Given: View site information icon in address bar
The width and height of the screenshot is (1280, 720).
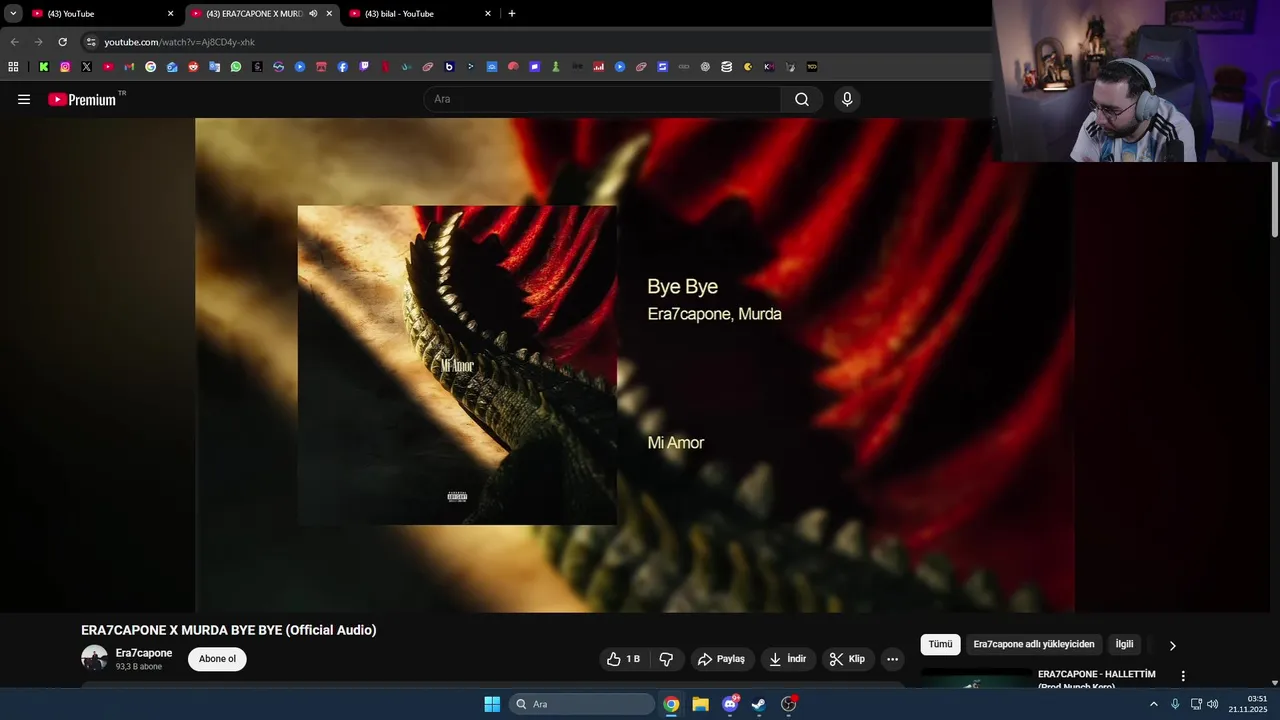Looking at the screenshot, I should 91,42.
